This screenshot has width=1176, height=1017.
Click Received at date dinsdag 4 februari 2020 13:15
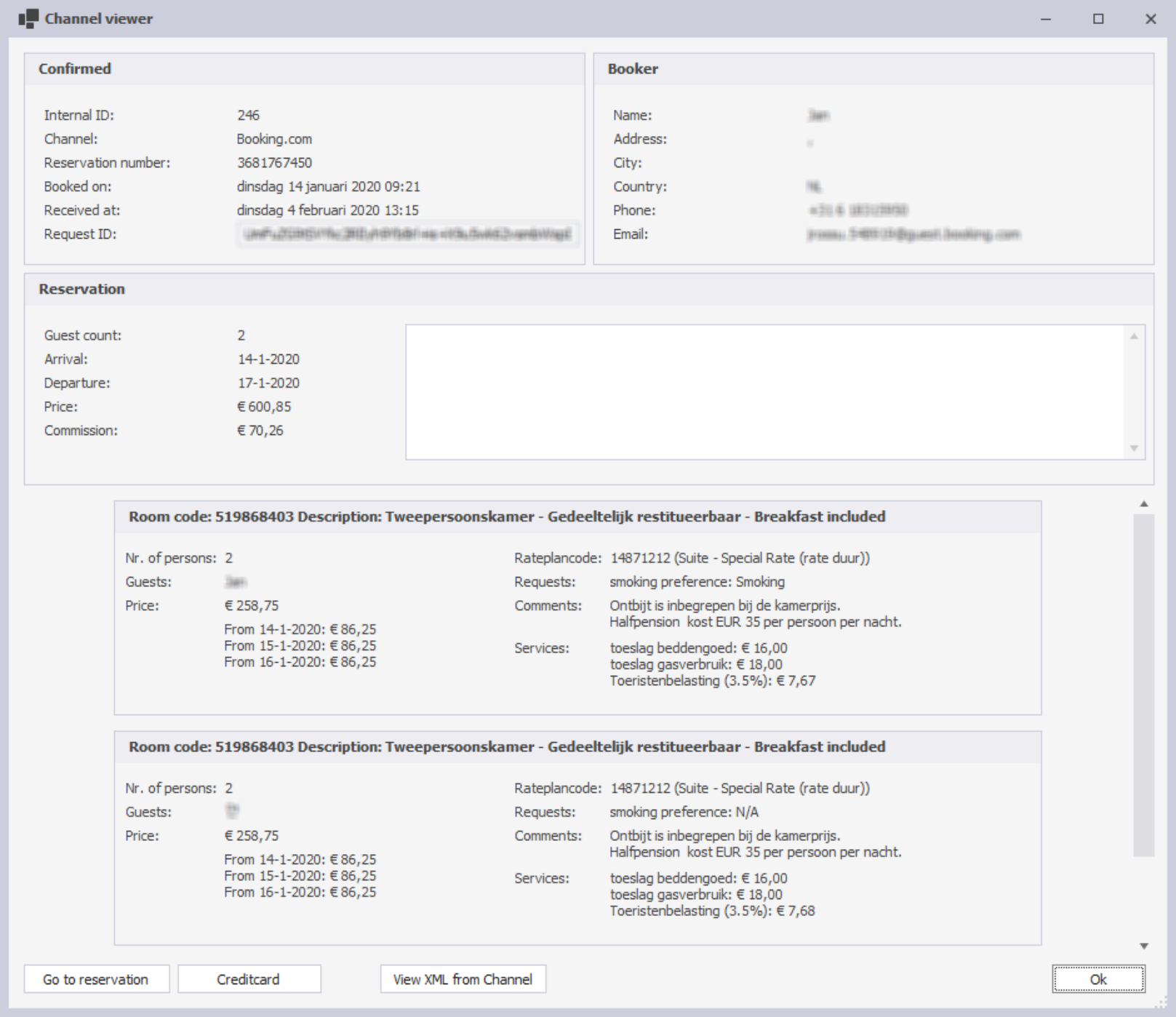pos(327,210)
